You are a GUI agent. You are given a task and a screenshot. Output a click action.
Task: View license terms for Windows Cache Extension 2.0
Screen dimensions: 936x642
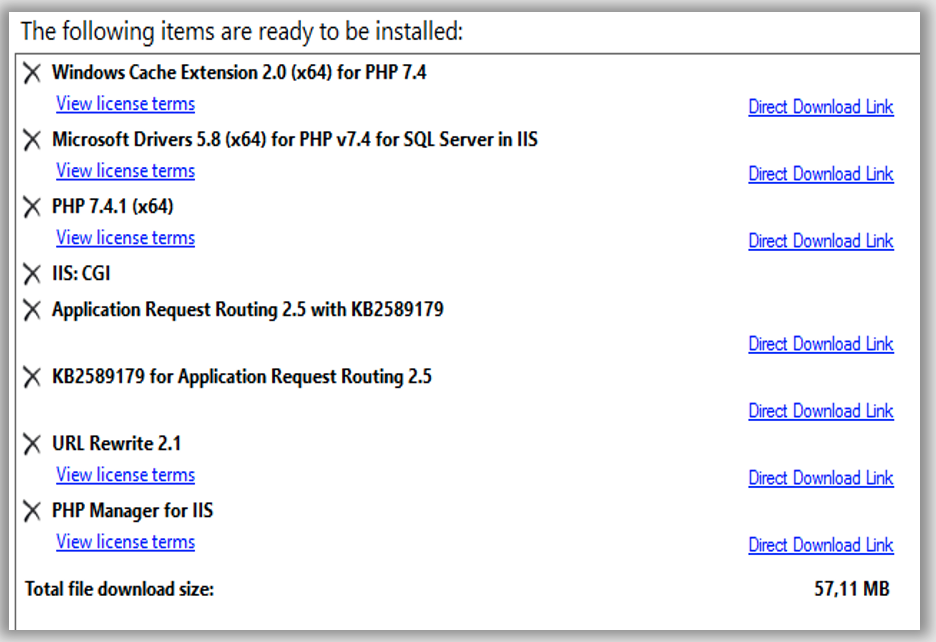[125, 104]
